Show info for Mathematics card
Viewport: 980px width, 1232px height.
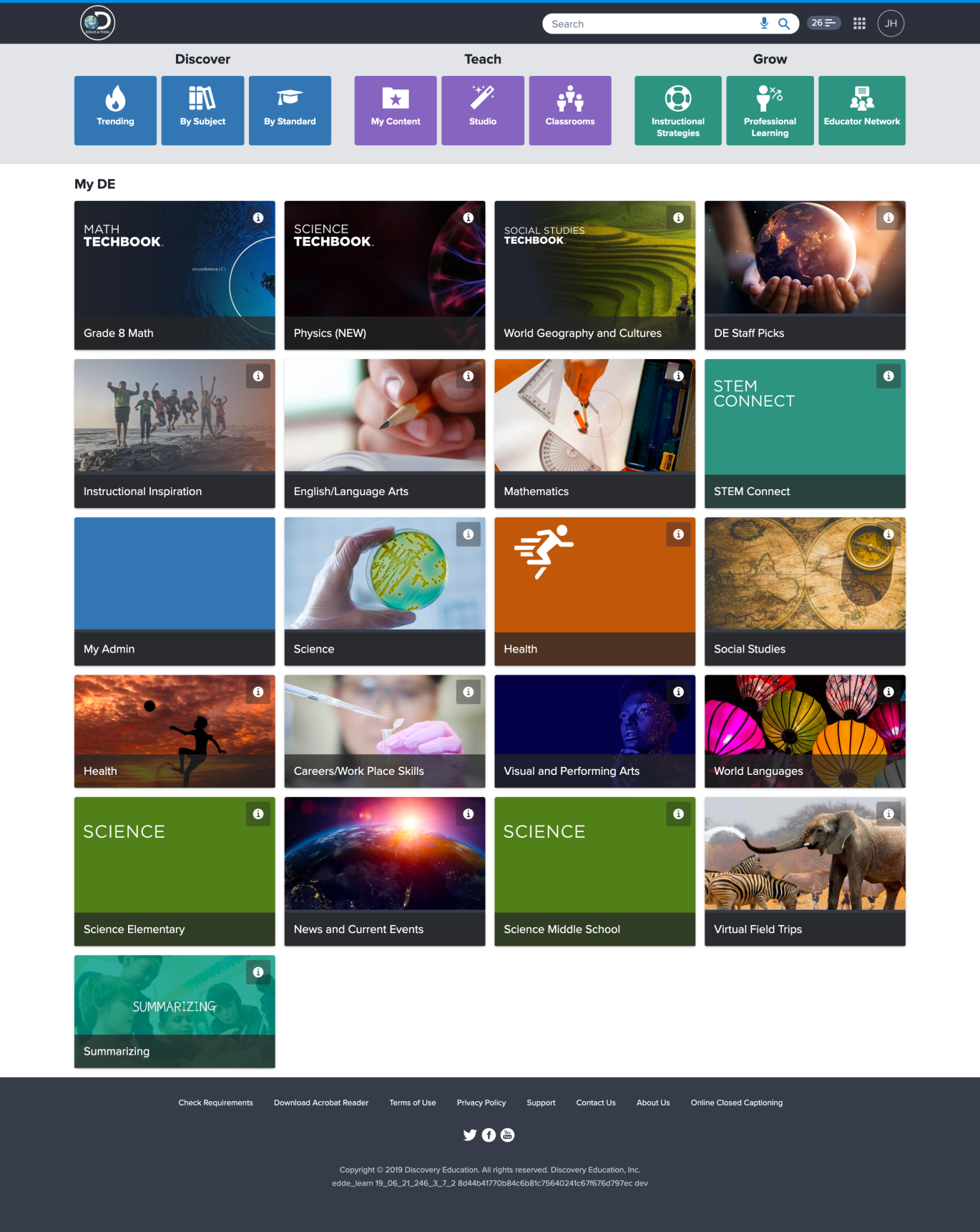(x=678, y=376)
